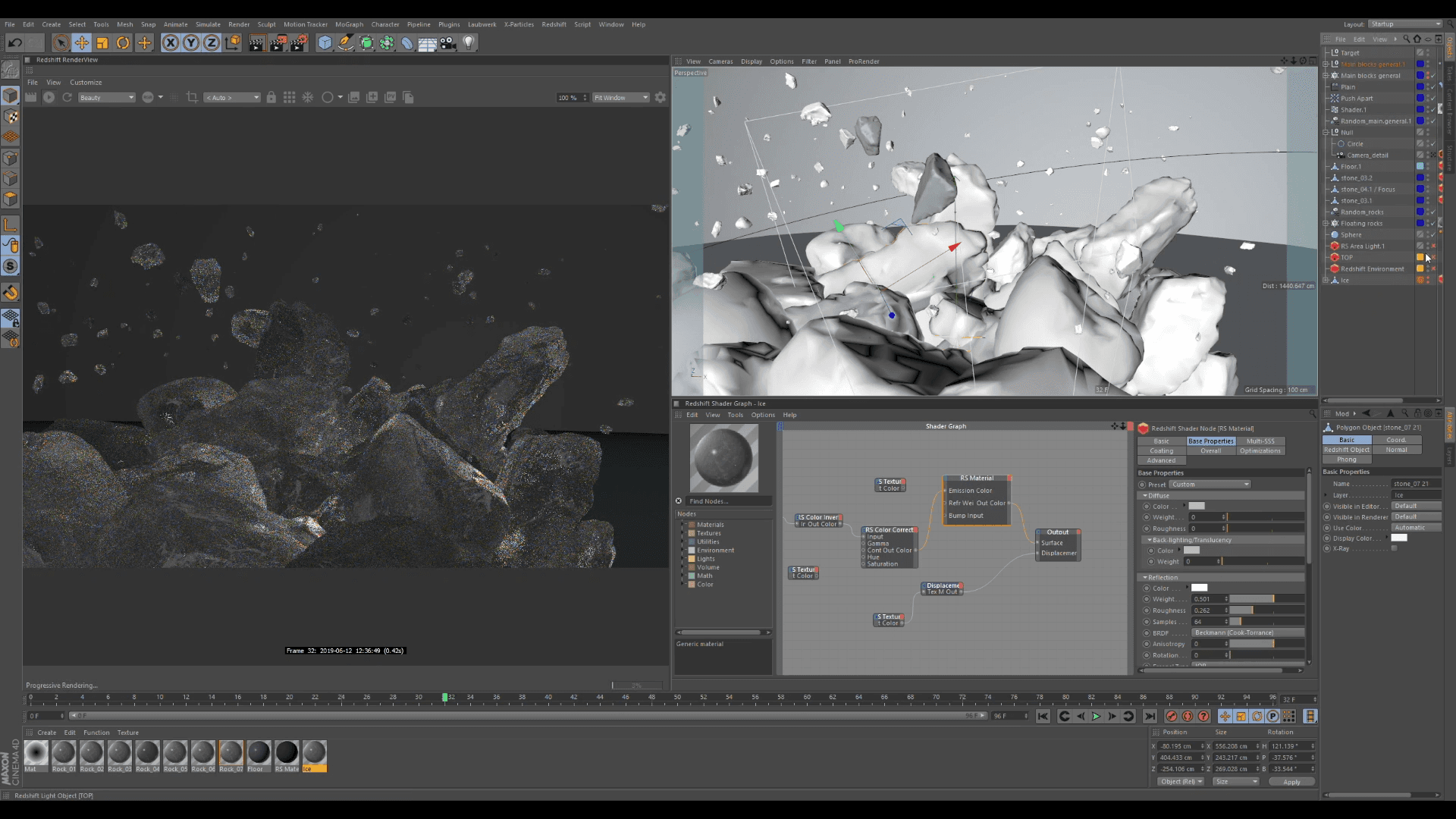Select the Rotate tool in top toolbar
Viewport: 1456px width, 819px height.
[x=123, y=43]
